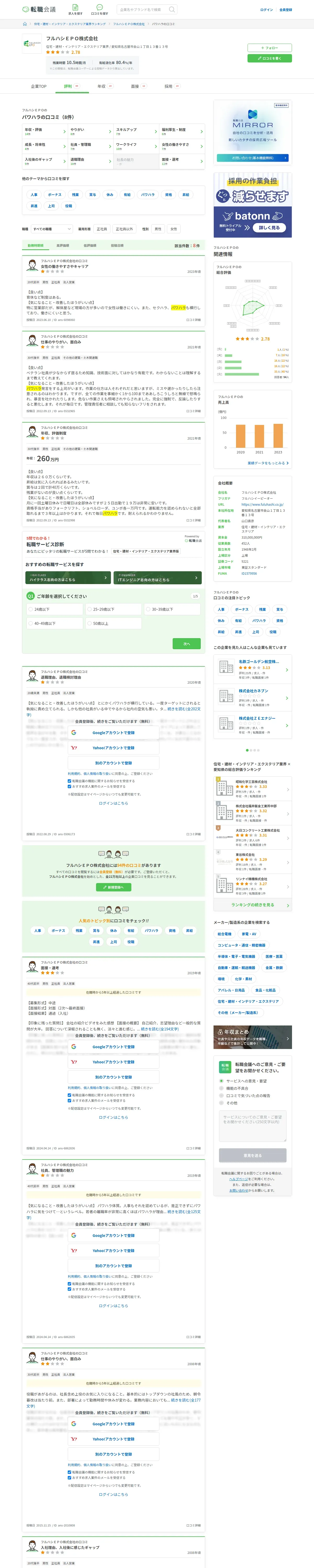Switch to 企業TOP tab
The height and width of the screenshot is (1568, 314).
[x=39, y=87]
